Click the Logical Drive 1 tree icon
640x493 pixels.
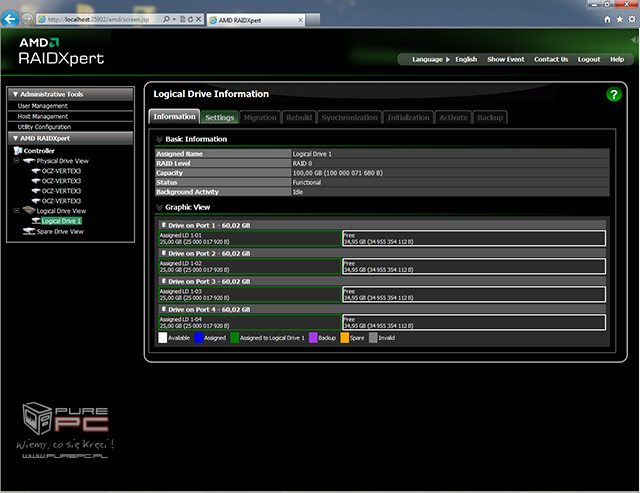pos(36,221)
